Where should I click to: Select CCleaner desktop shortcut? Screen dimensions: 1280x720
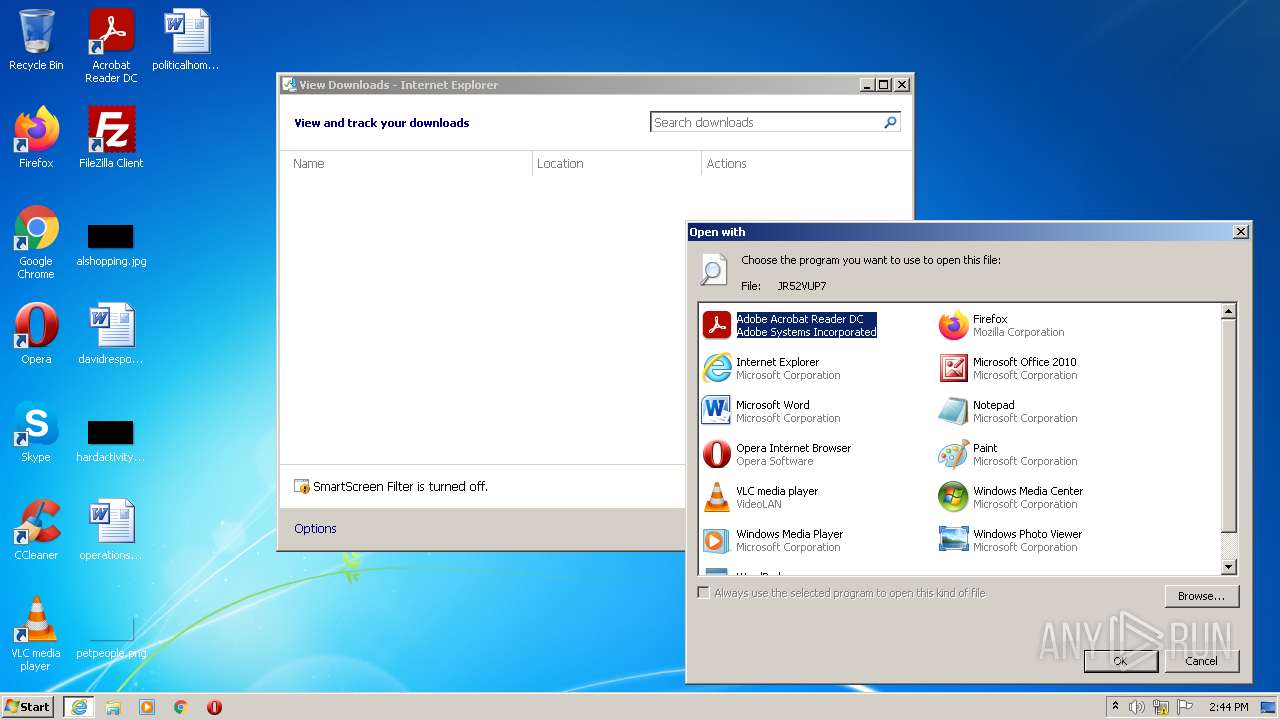[x=36, y=530]
